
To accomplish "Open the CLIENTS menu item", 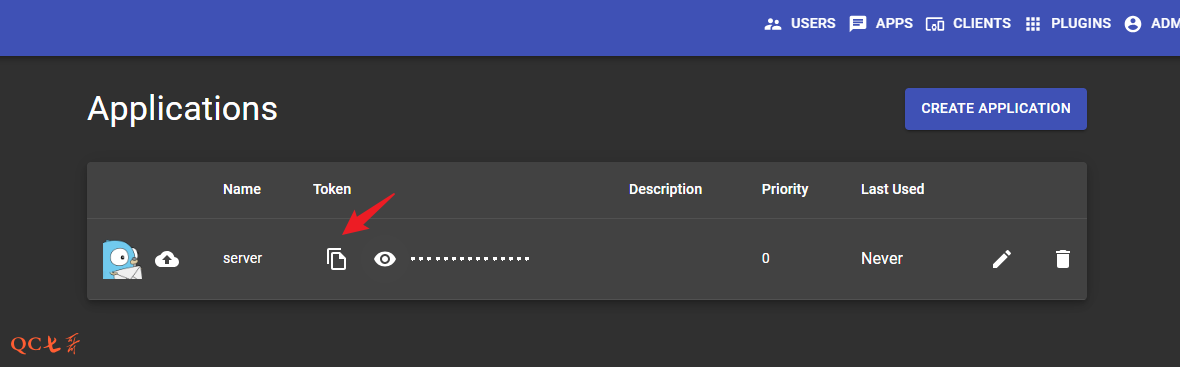I will click(x=982, y=23).
